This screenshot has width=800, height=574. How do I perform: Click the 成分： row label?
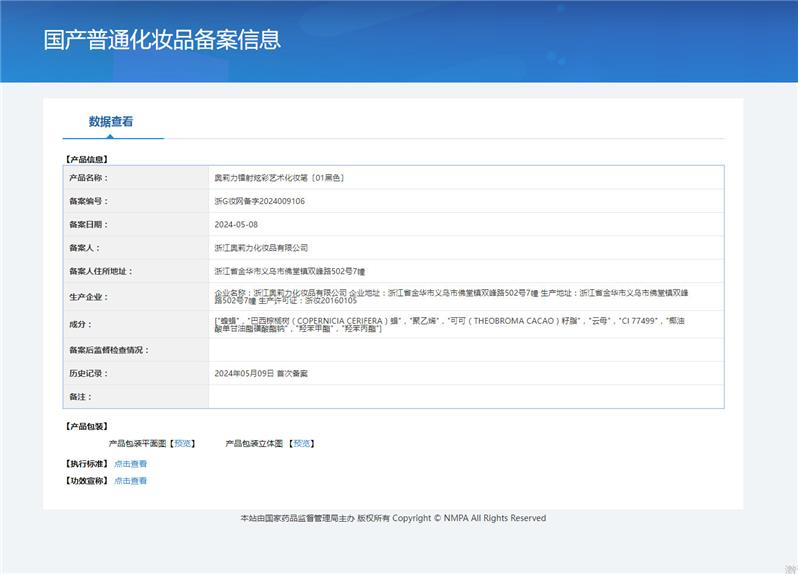pyautogui.click(x=81, y=325)
